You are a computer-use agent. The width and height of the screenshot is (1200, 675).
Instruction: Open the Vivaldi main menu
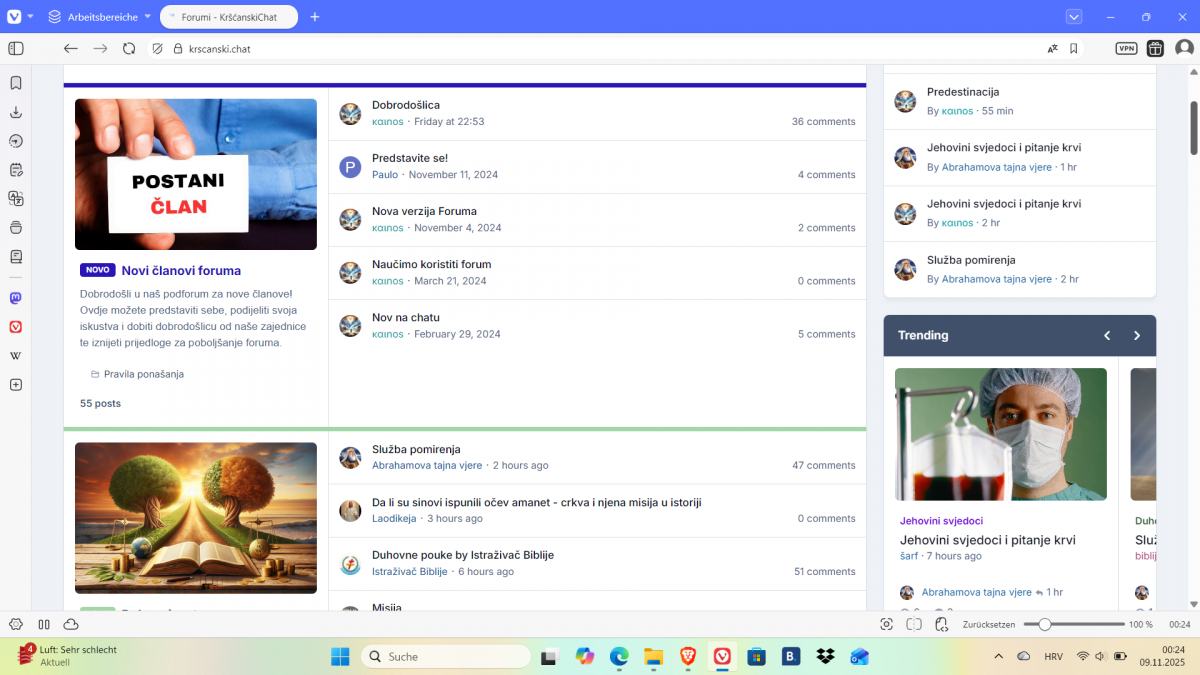pyautogui.click(x=14, y=17)
